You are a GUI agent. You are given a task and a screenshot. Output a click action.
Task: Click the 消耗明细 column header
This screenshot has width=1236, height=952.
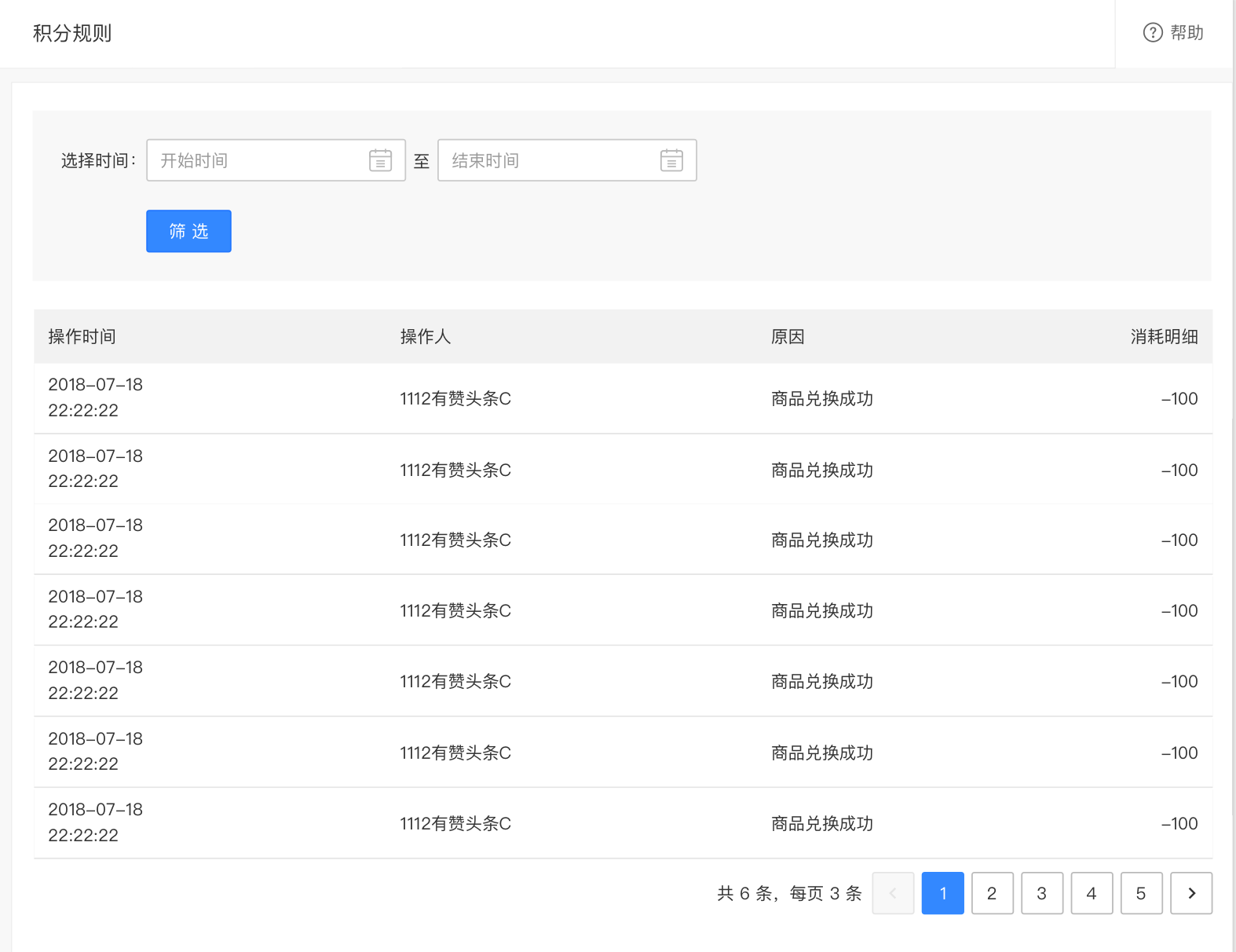1164,336
